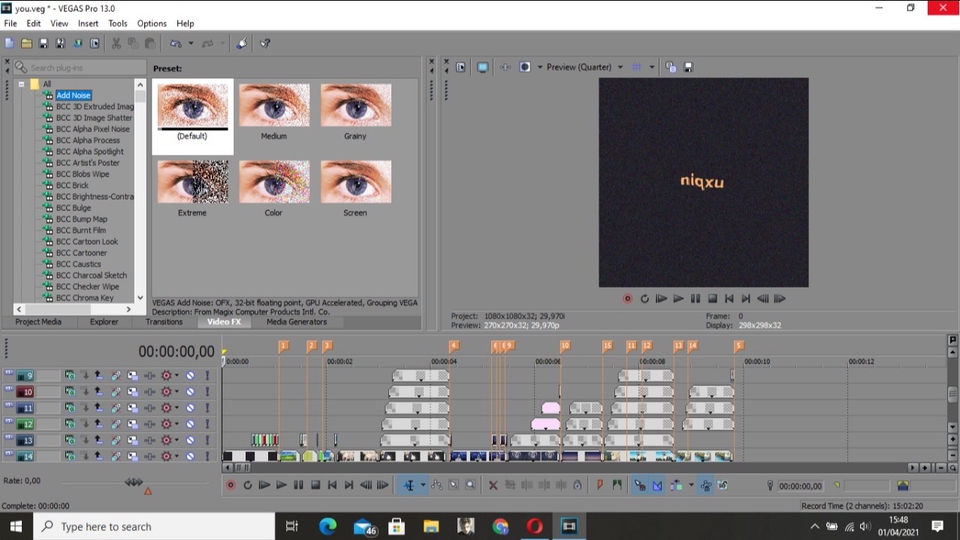The width and height of the screenshot is (960, 540).
Task: Select the Normal Edit Tool icon
Action: [x=408, y=486]
